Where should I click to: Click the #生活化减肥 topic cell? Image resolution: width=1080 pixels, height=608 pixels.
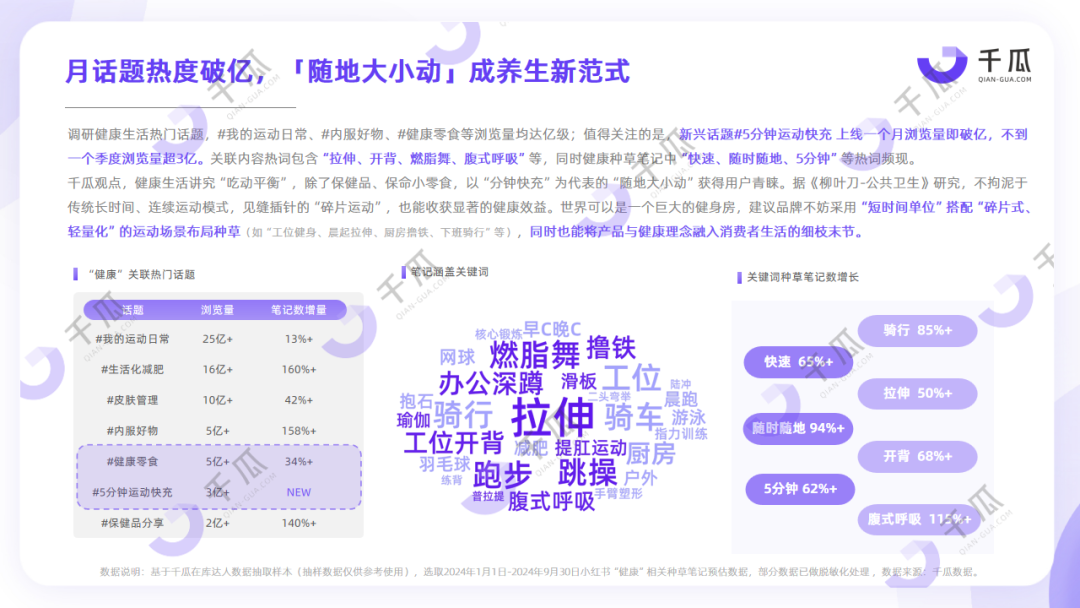coord(132,370)
